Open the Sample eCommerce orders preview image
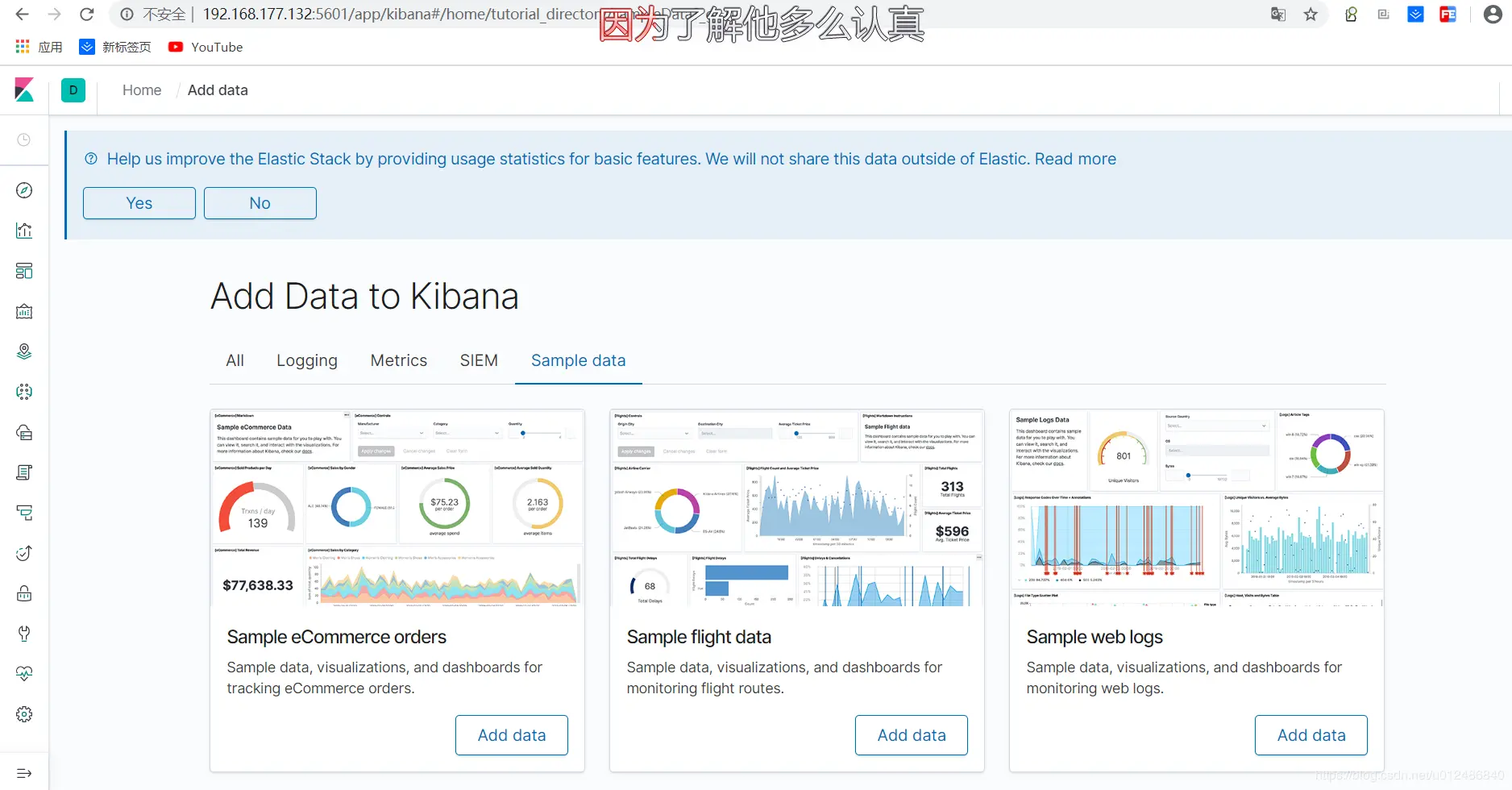 point(397,508)
